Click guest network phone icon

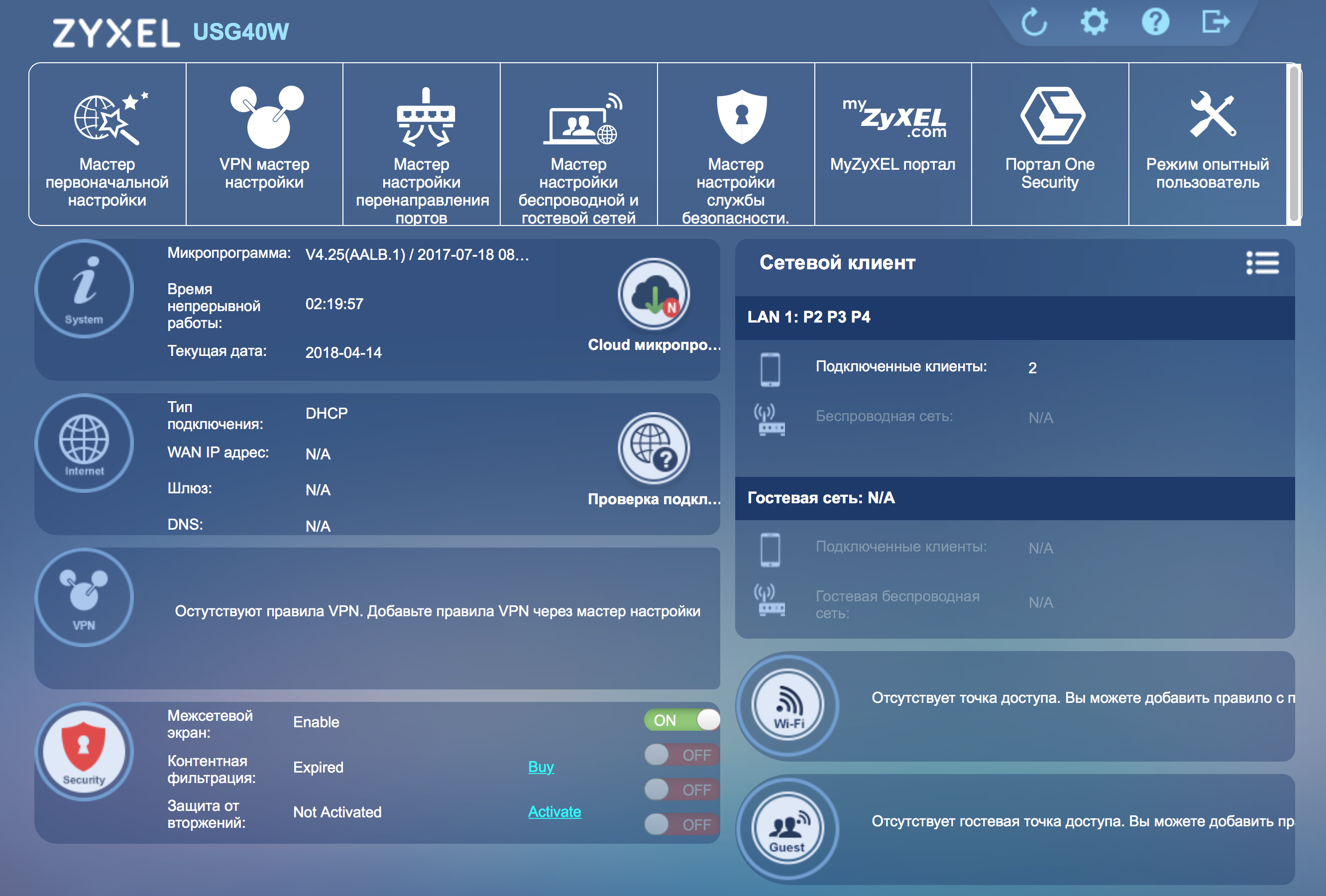771,550
